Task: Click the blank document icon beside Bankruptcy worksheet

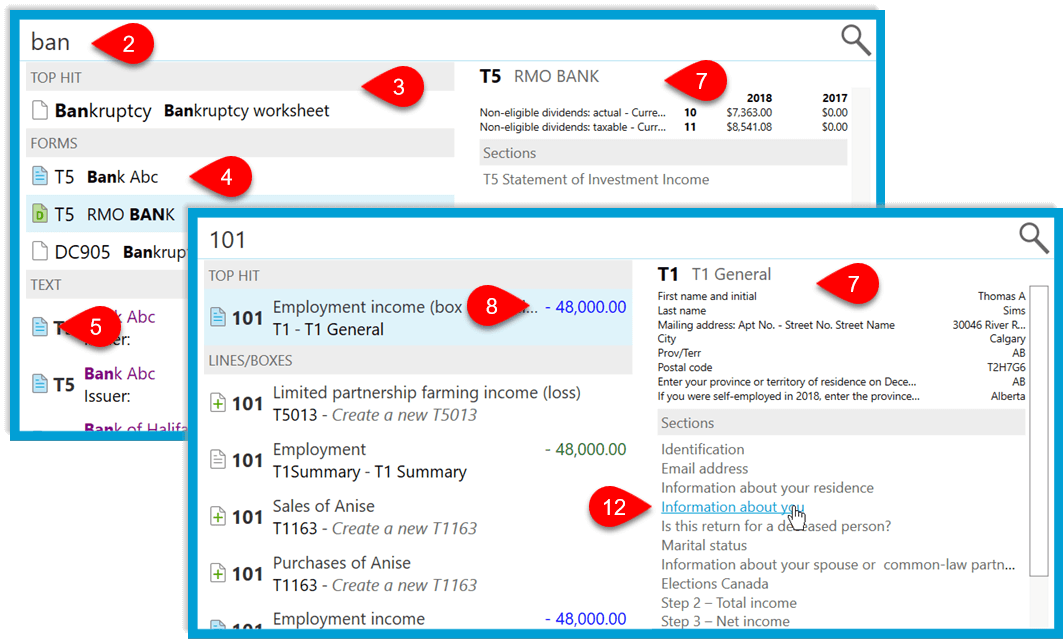Action: (40, 110)
